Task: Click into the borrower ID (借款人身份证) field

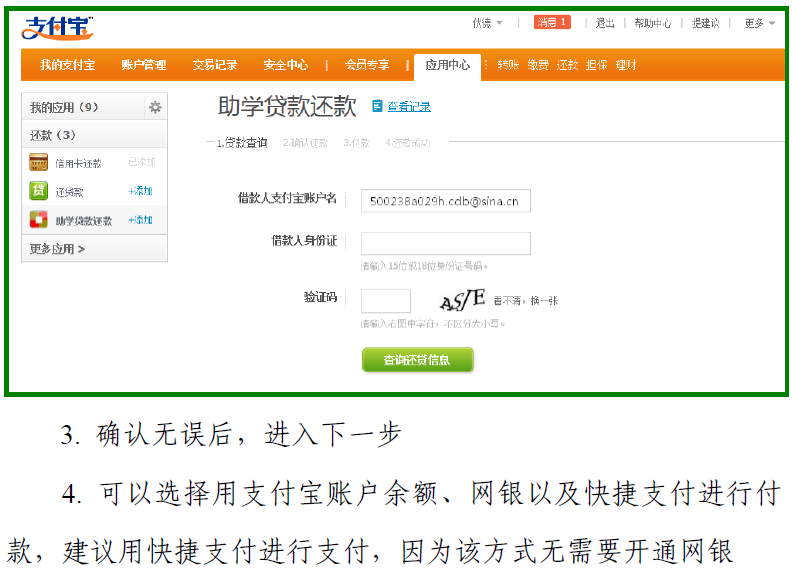Action: 445,243
